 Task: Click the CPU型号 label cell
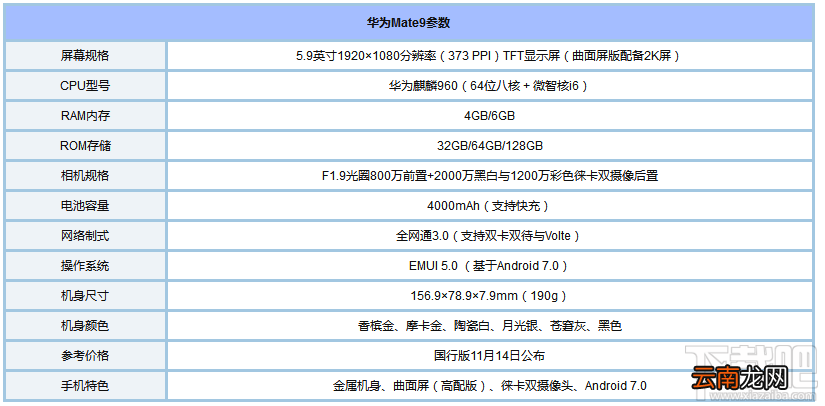pos(85,86)
